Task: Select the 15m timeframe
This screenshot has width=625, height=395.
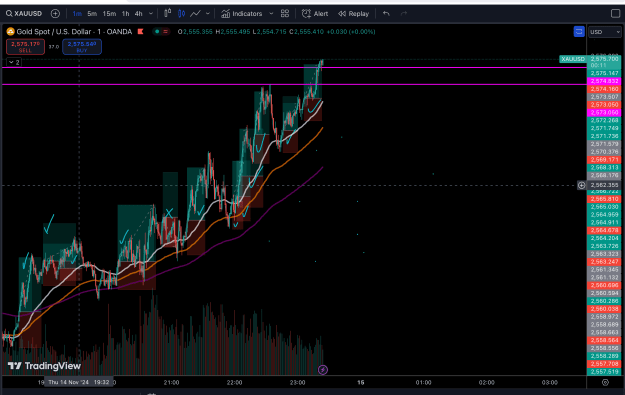Action: pos(109,14)
